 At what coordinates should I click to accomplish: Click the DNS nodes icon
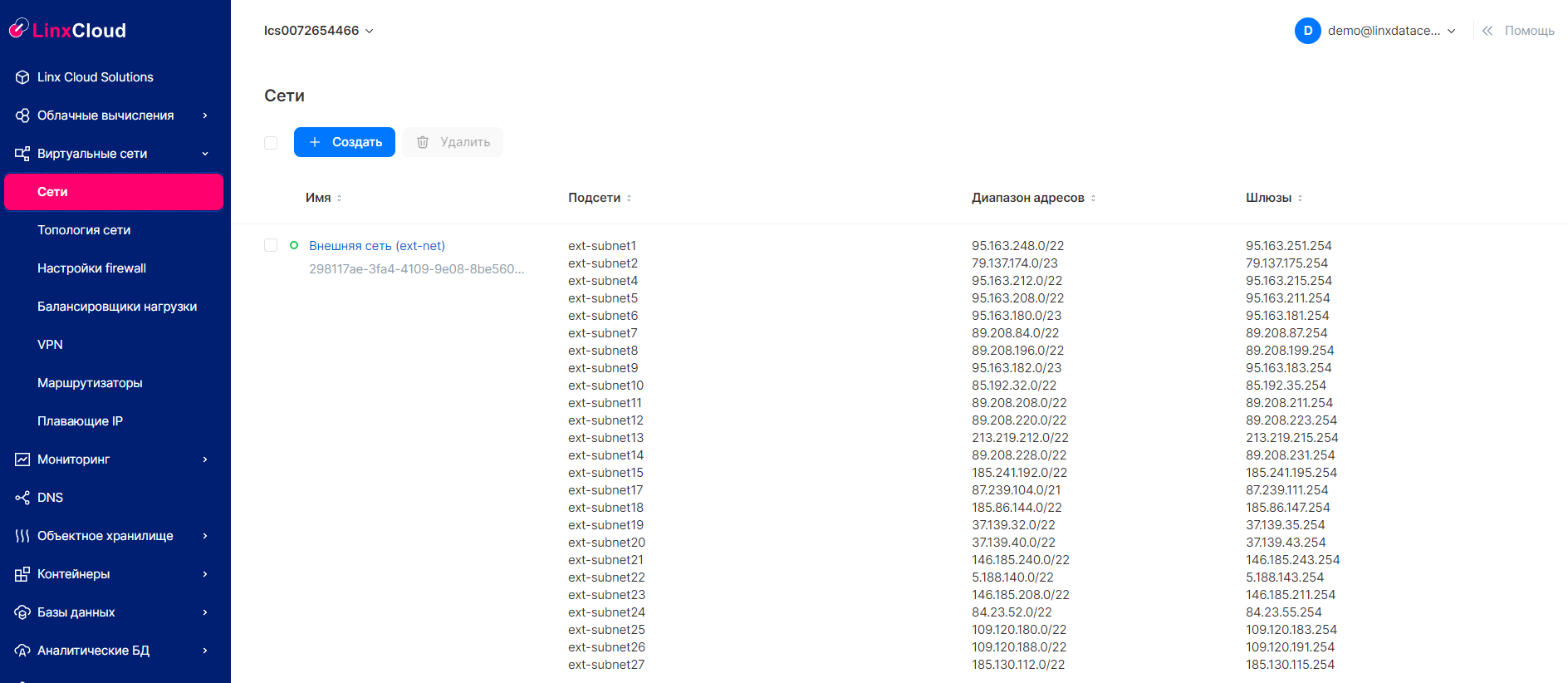[22, 498]
